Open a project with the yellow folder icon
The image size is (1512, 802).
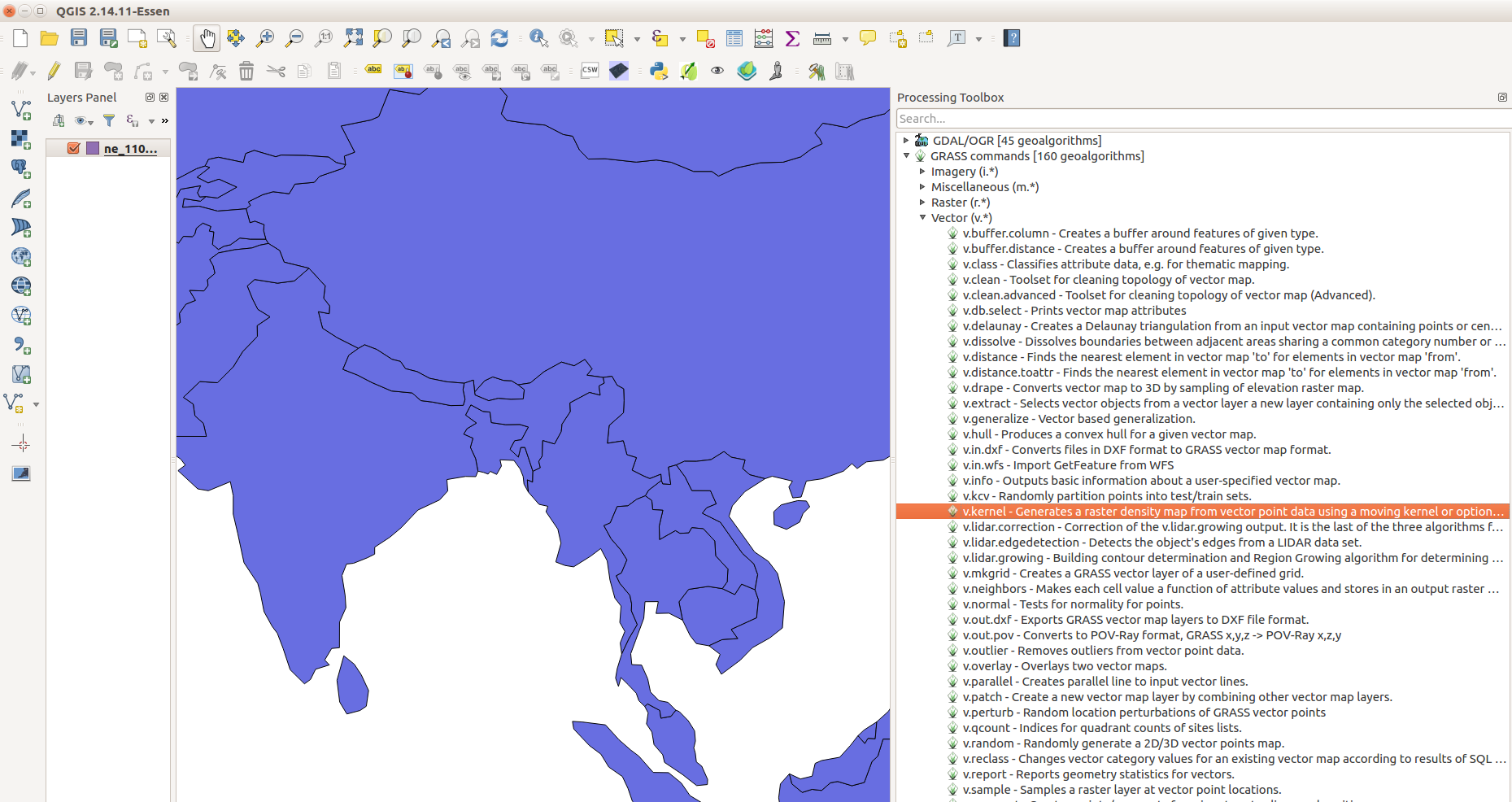coord(49,38)
